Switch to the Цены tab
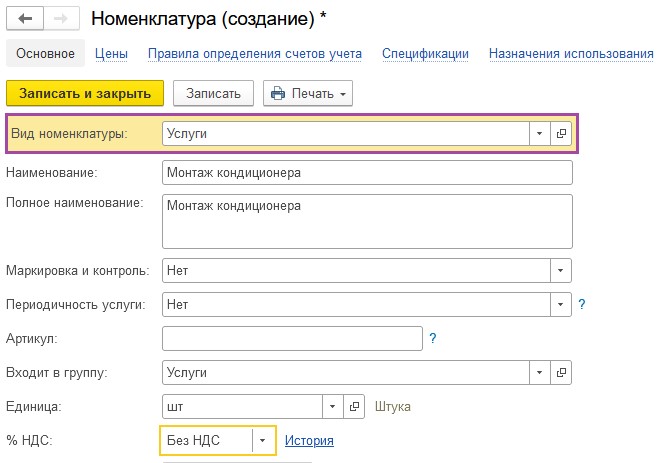 tap(111, 54)
